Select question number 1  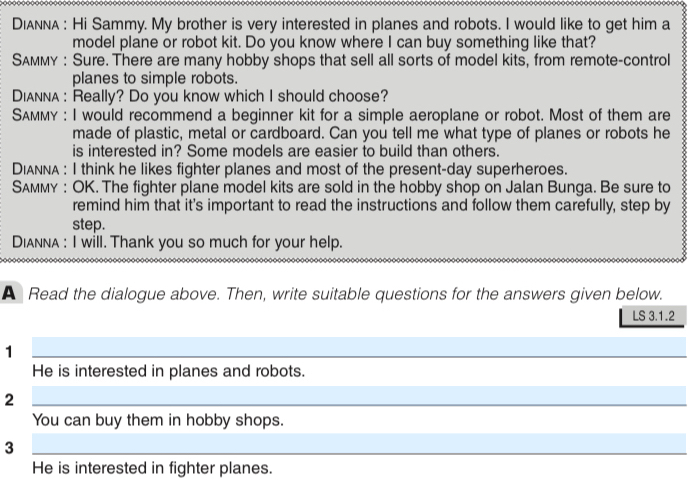(9, 351)
